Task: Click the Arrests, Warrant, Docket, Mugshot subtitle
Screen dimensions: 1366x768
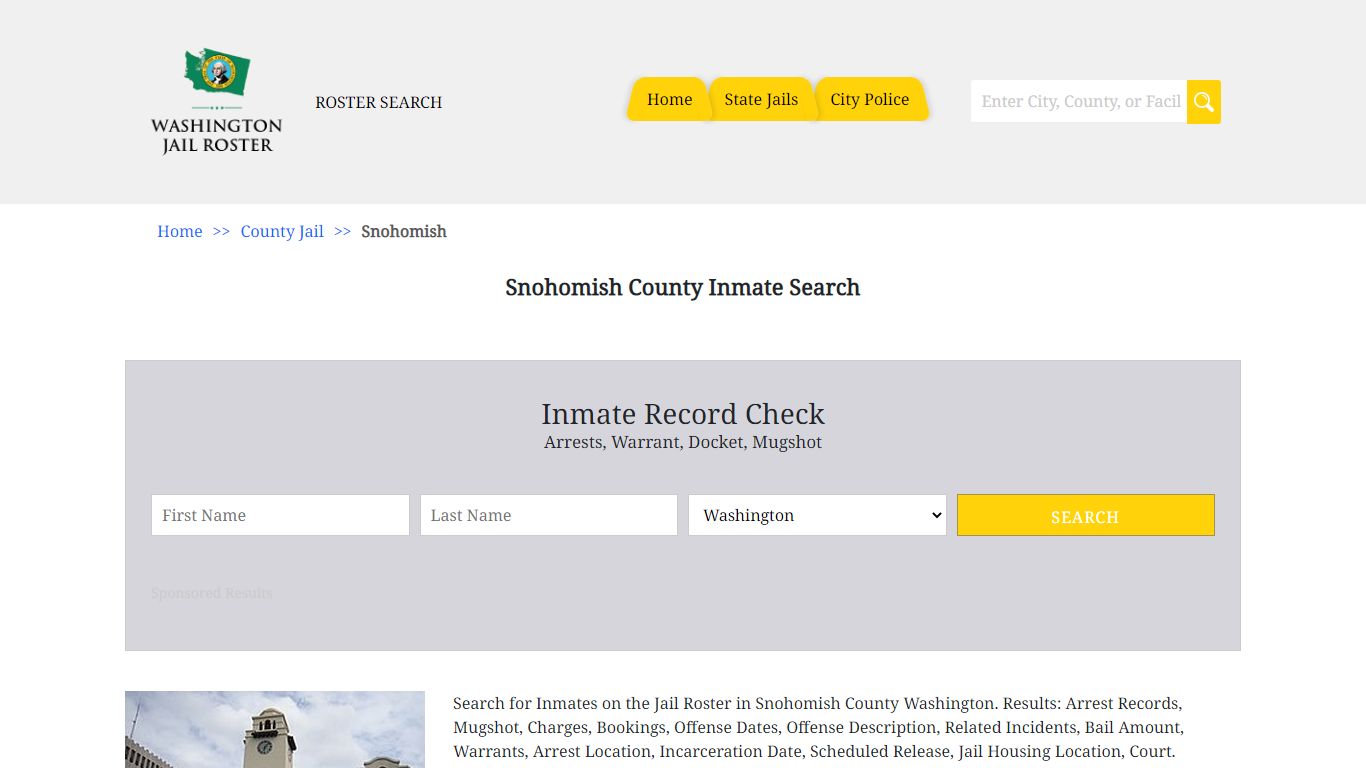Action: [683, 442]
